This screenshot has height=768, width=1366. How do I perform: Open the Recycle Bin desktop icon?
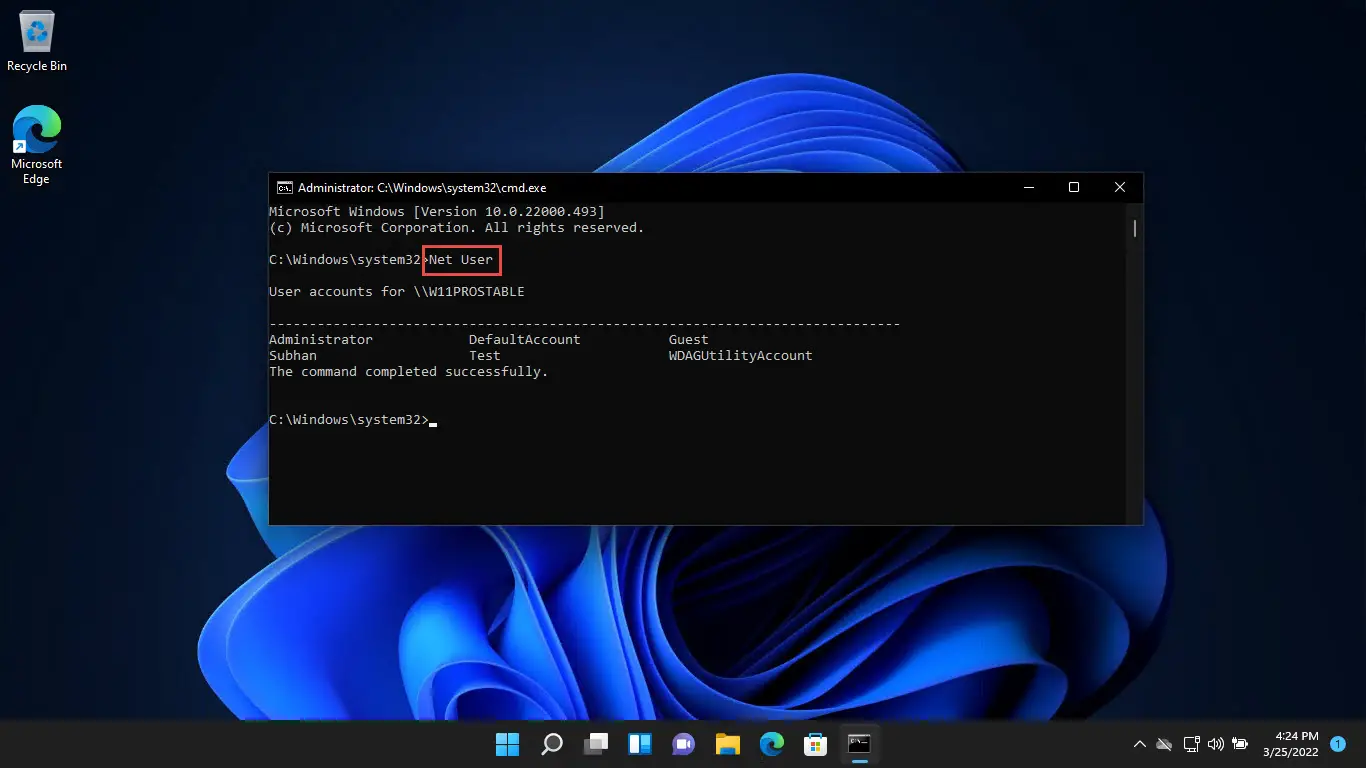[37, 41]
